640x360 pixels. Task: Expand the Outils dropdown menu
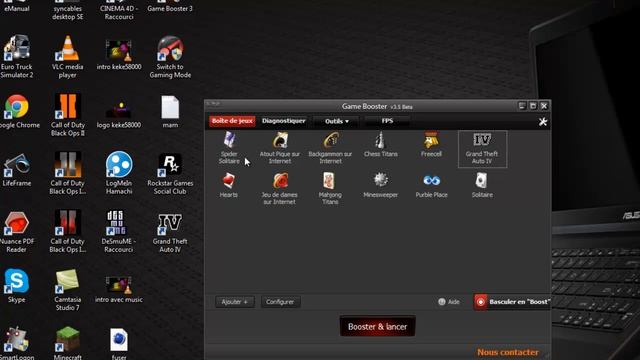[337, 121]
